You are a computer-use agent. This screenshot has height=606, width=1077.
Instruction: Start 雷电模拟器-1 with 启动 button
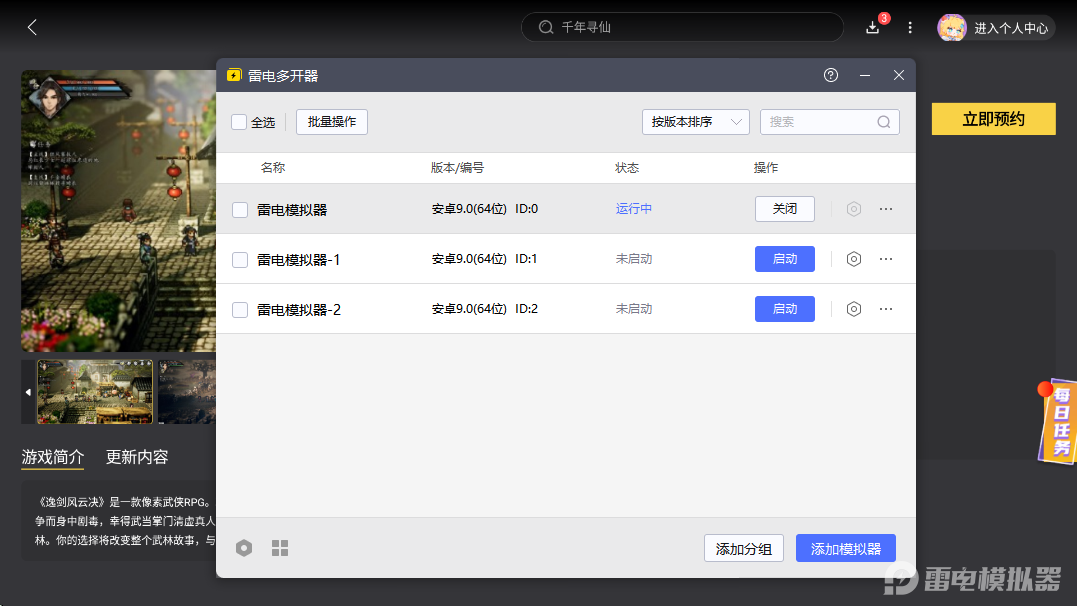pos(784,259)
